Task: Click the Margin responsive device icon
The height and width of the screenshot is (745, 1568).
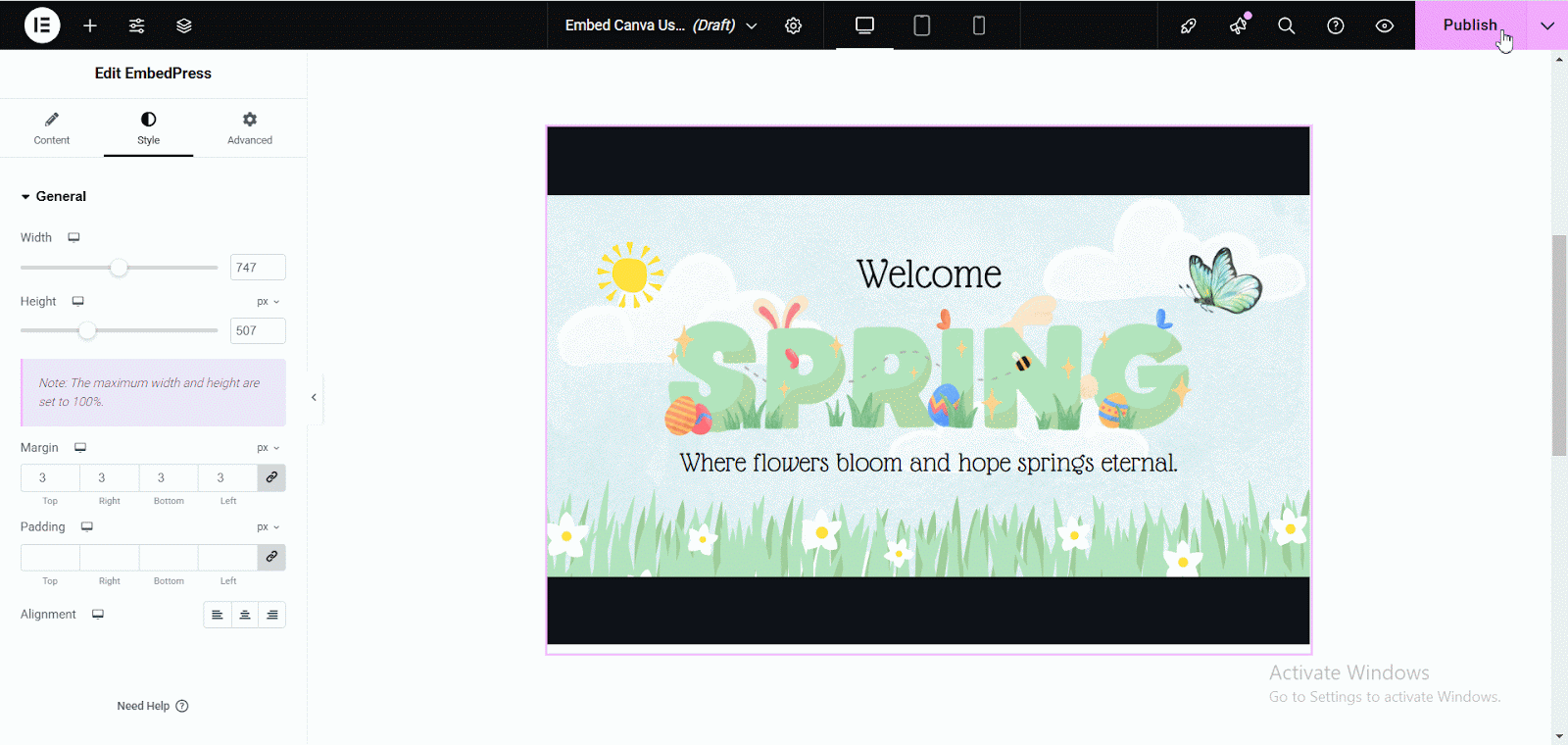Action: 80,447
